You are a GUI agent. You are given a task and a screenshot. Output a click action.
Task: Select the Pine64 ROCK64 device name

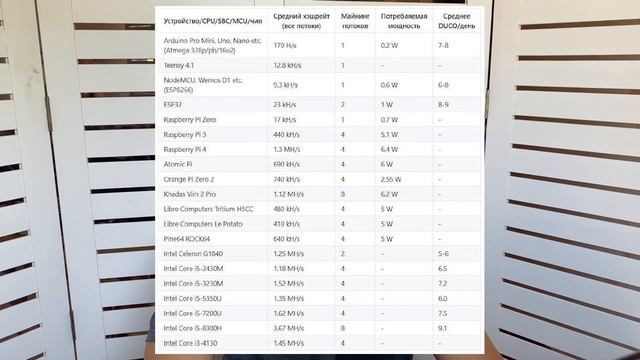tap(187, 239)
